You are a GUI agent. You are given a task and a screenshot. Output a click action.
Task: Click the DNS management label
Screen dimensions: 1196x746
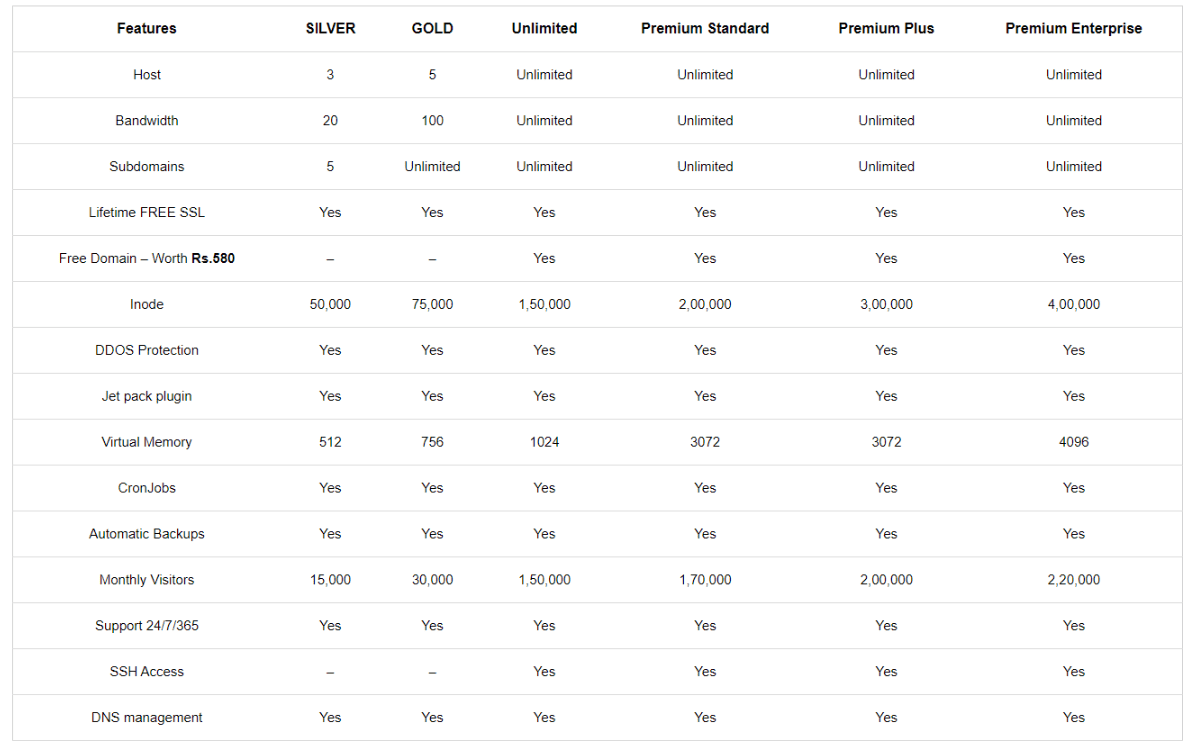point(146,717)
